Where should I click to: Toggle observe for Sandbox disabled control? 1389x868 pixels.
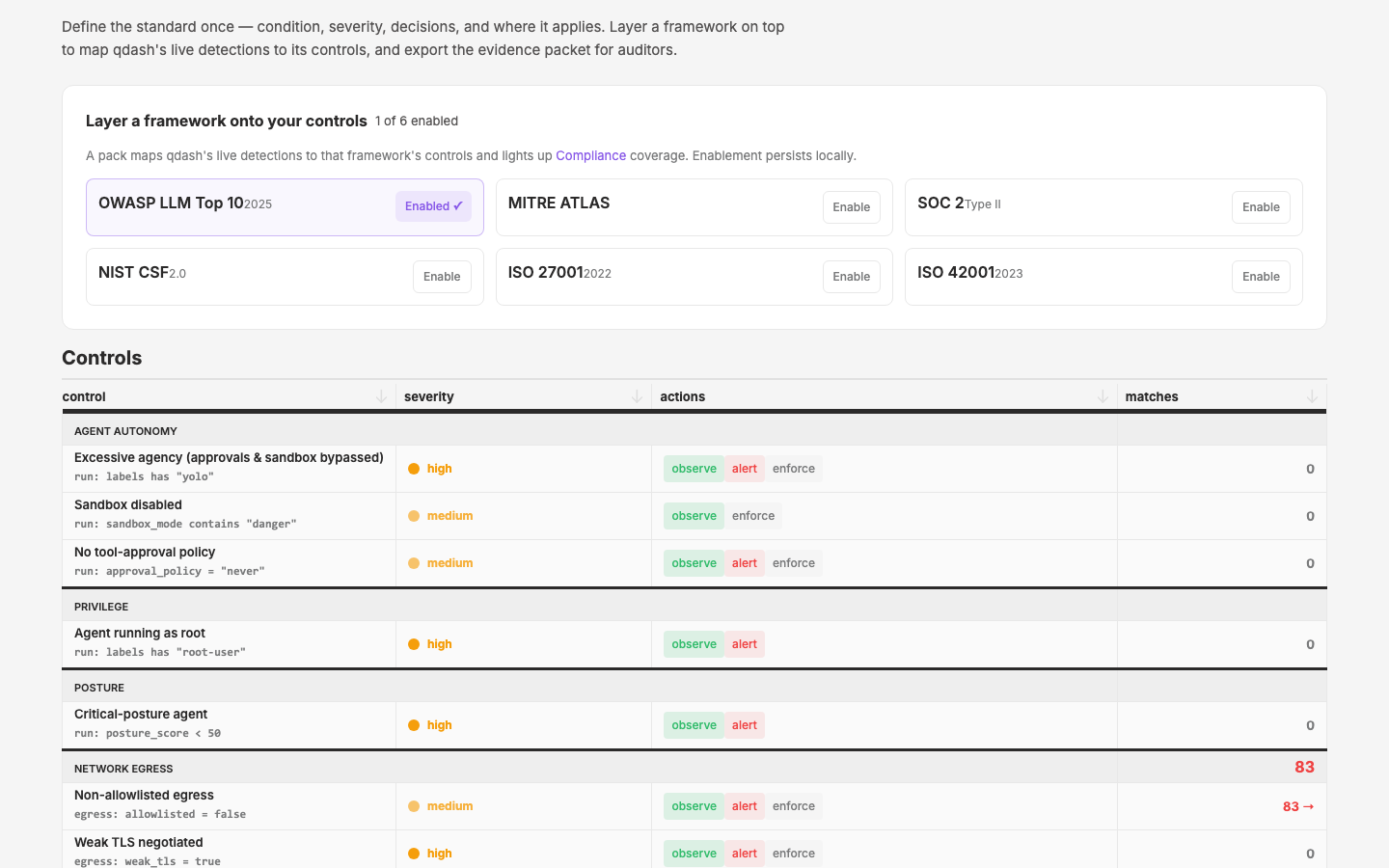click(x=694, y=516)
